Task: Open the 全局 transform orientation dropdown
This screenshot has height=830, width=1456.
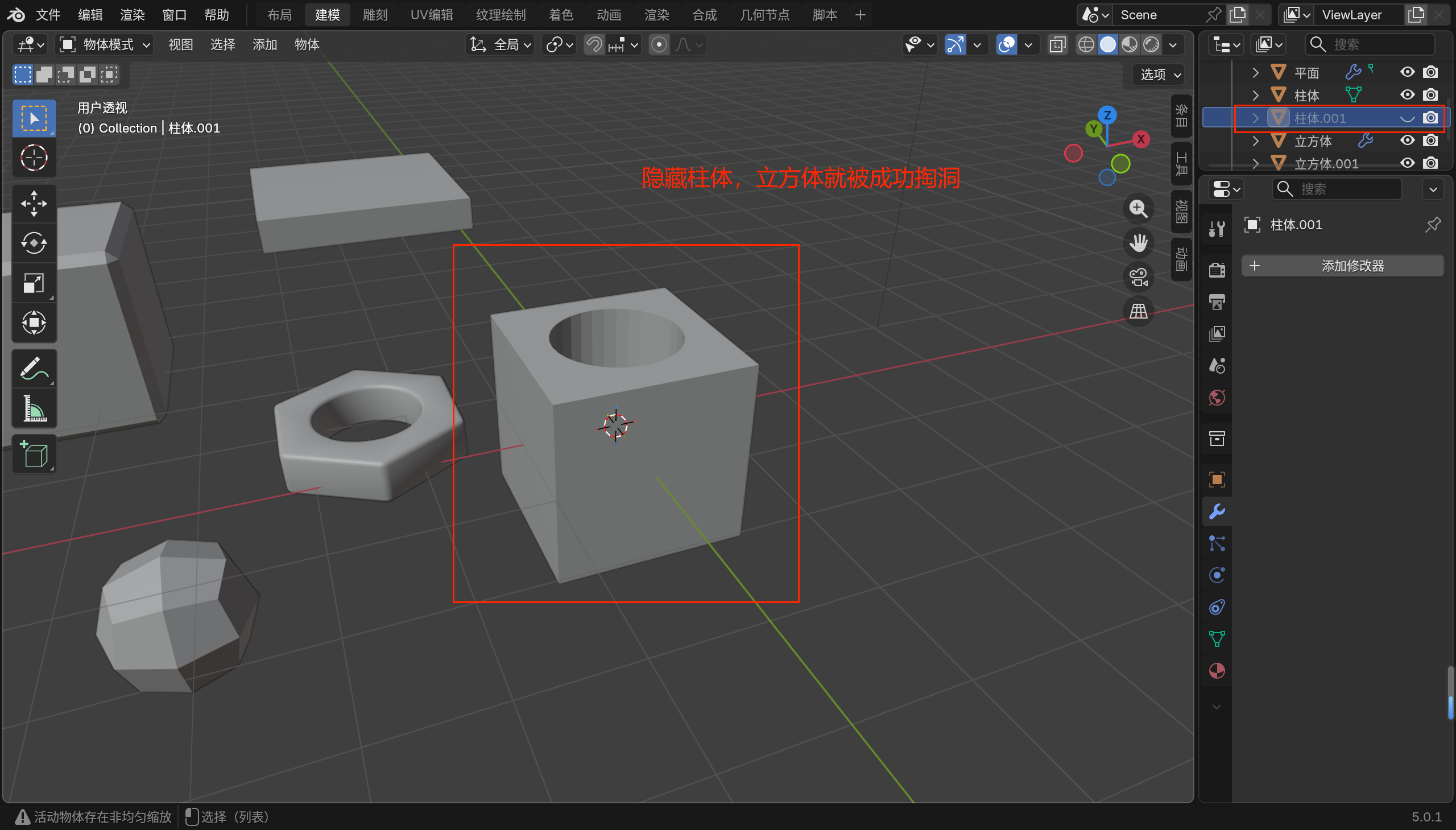Action: coord(500,44)
